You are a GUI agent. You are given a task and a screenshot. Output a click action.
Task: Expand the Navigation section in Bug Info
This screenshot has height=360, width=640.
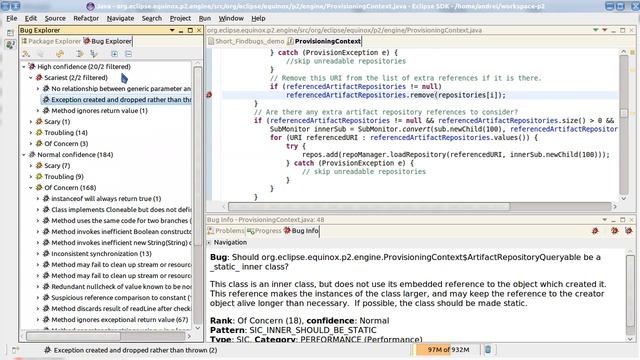coord(209,242)
